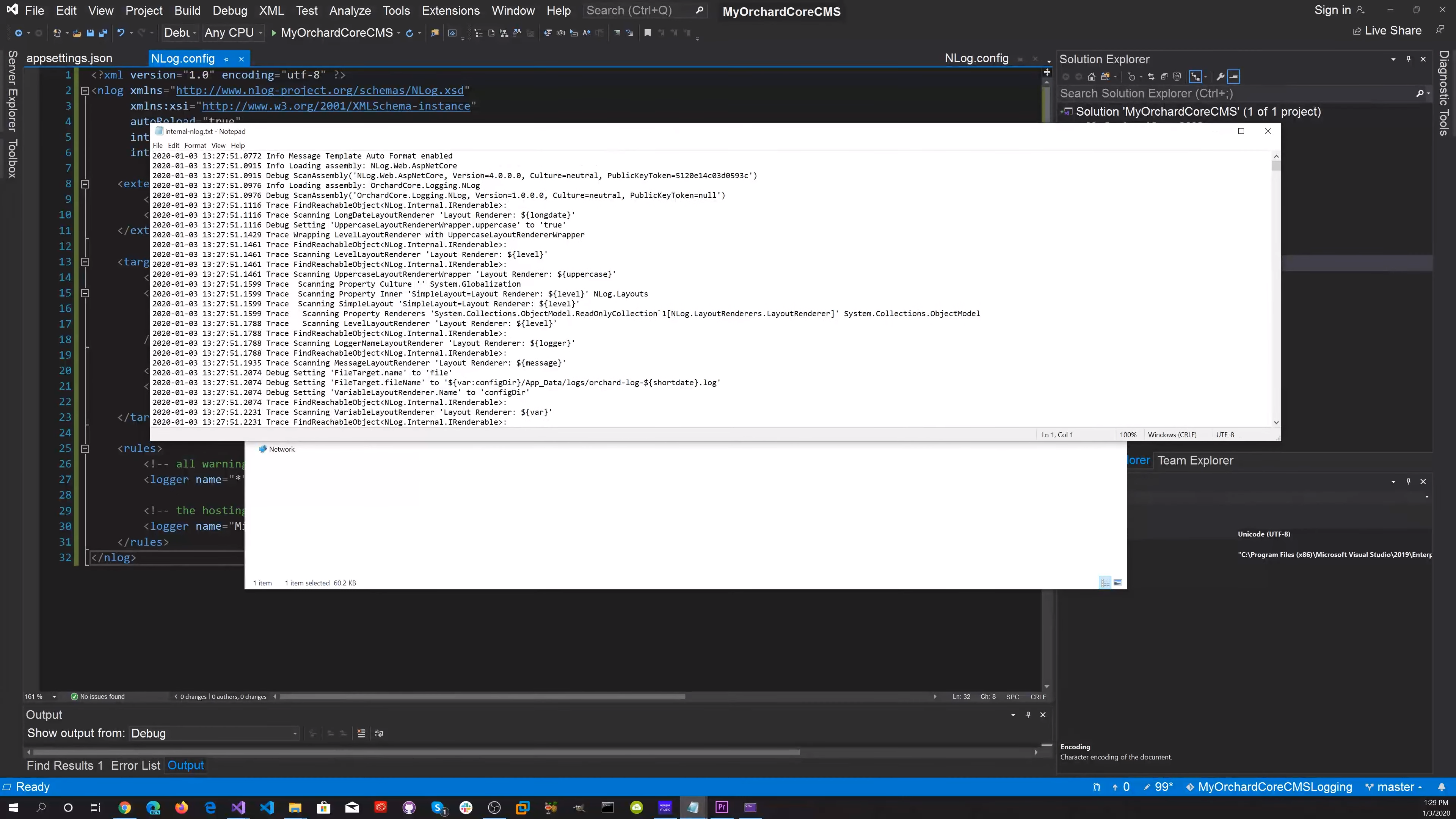Pin the NLog.config tab
The width and height of the screenshot is (1456, 819).
coord(226,59)
